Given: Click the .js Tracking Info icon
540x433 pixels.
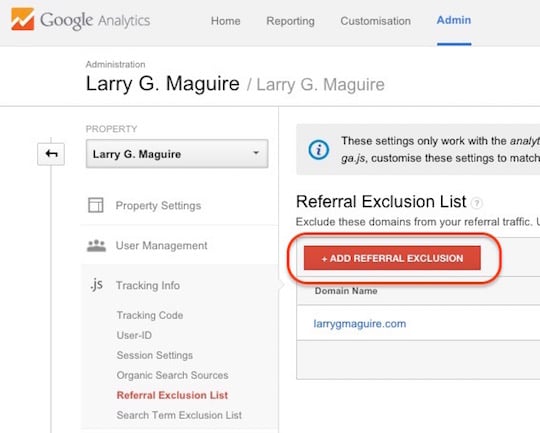Looking at the screenshot, I should coord(96,285).
